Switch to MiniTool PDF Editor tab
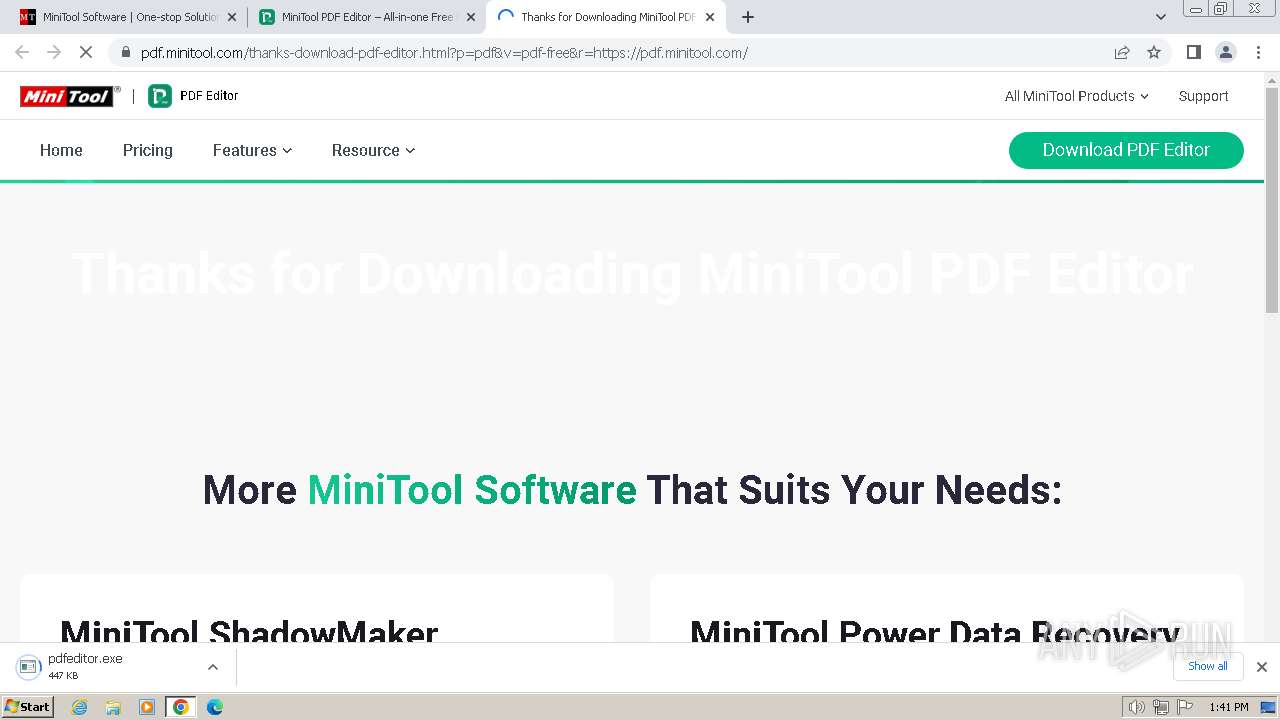The height and width of the screenshot is (720, 1280). coord(366,17)
